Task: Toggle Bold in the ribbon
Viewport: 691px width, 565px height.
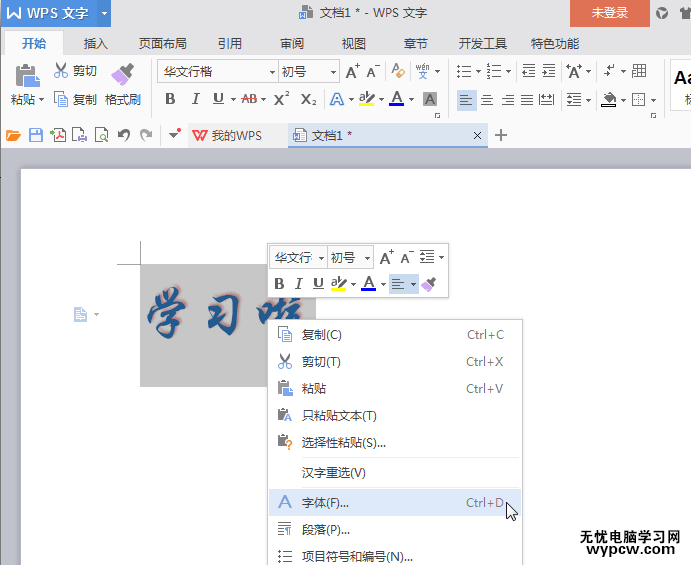Action: tap(170, 99)
